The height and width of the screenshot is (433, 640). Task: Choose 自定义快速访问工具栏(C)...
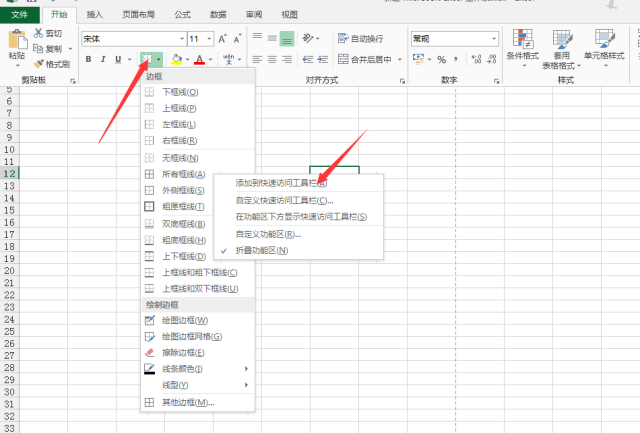click(298, 200)
